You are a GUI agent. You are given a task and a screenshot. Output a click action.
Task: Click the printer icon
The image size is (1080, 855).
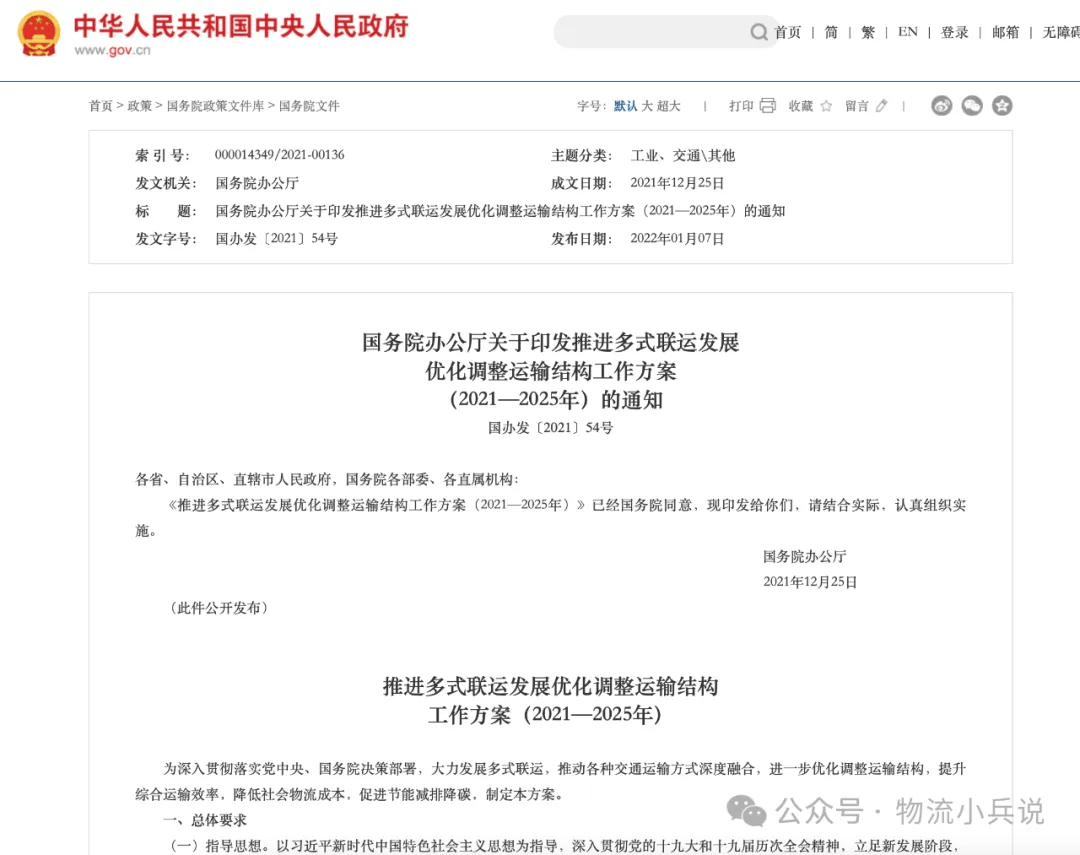pos(767,105)
